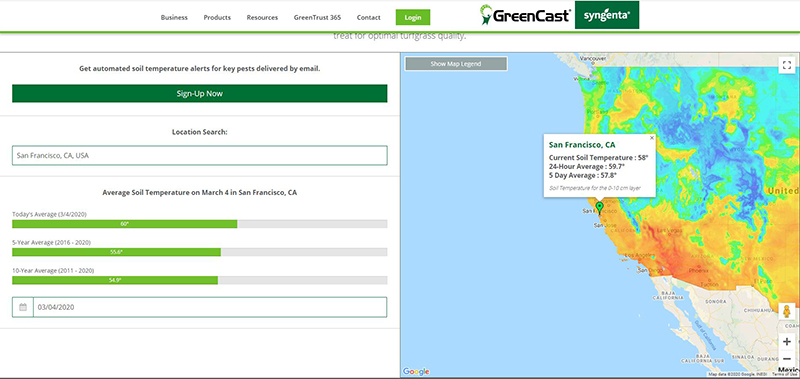The height and width of the screenshot is (379, 800).
Task: Focus the Location Search field
Action: [x=199, y=156]
